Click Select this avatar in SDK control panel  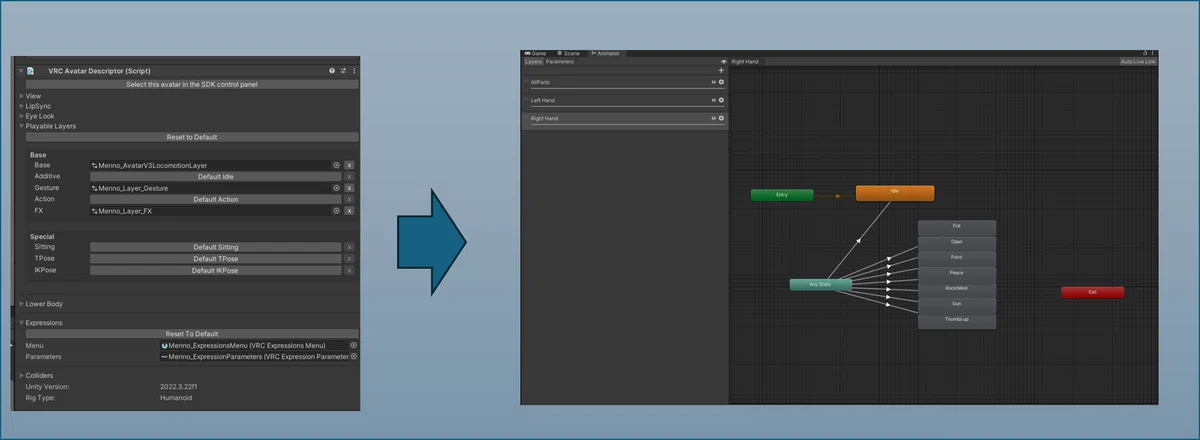pos(192,85)
